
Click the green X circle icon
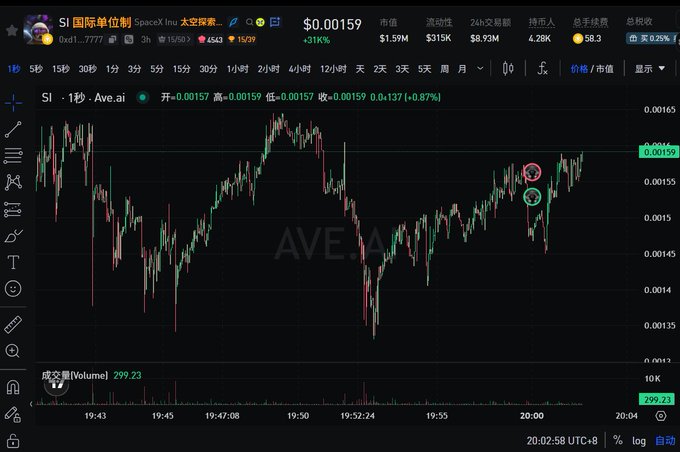260,22
